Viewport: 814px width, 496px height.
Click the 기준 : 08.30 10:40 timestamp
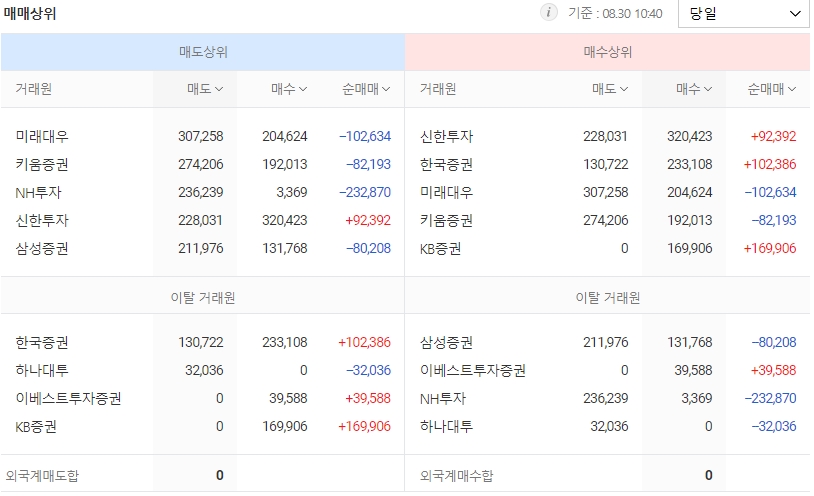pyautogui.click(x=615, y=13)
